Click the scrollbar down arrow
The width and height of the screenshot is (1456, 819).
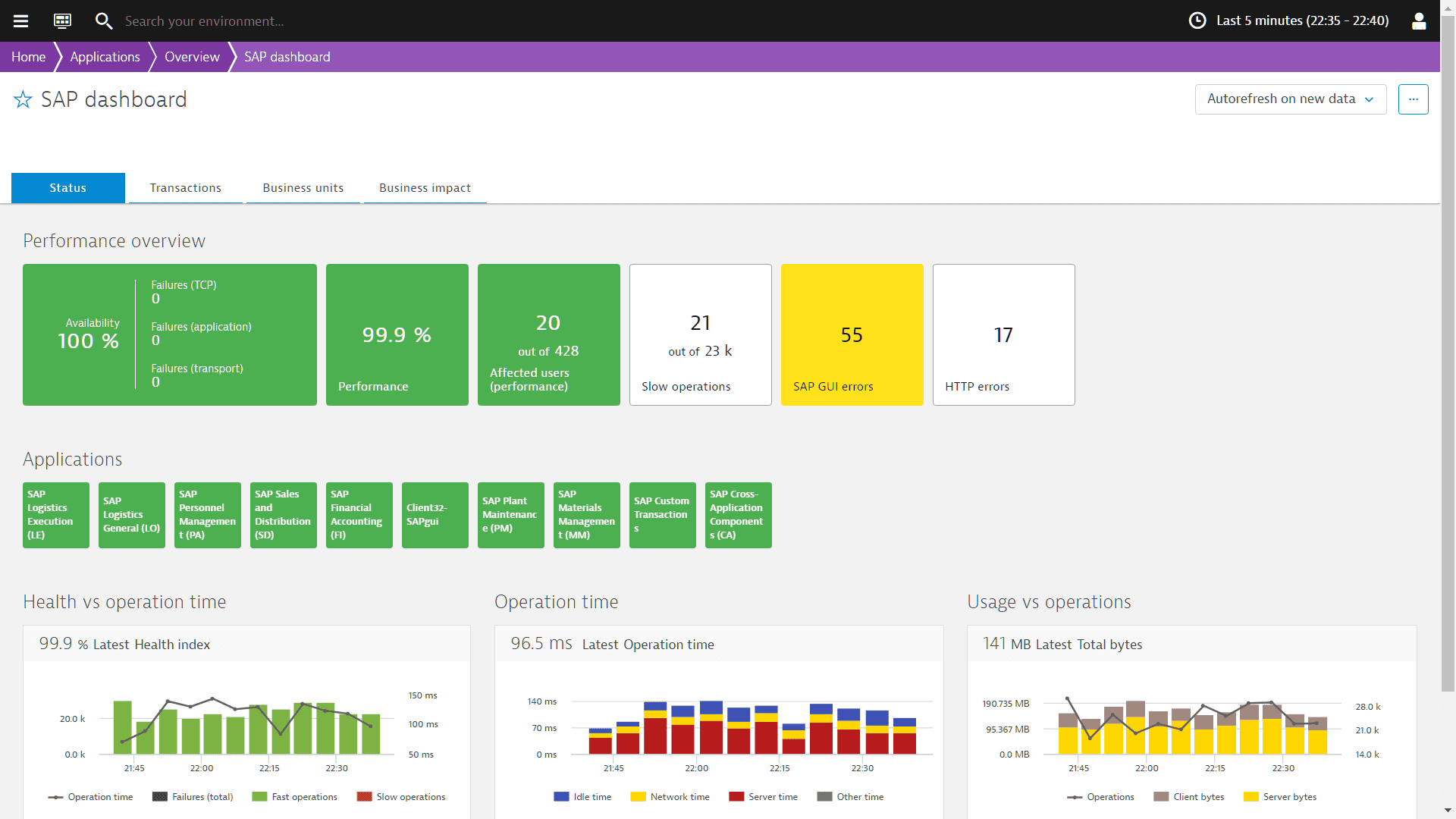point(1448,811)
